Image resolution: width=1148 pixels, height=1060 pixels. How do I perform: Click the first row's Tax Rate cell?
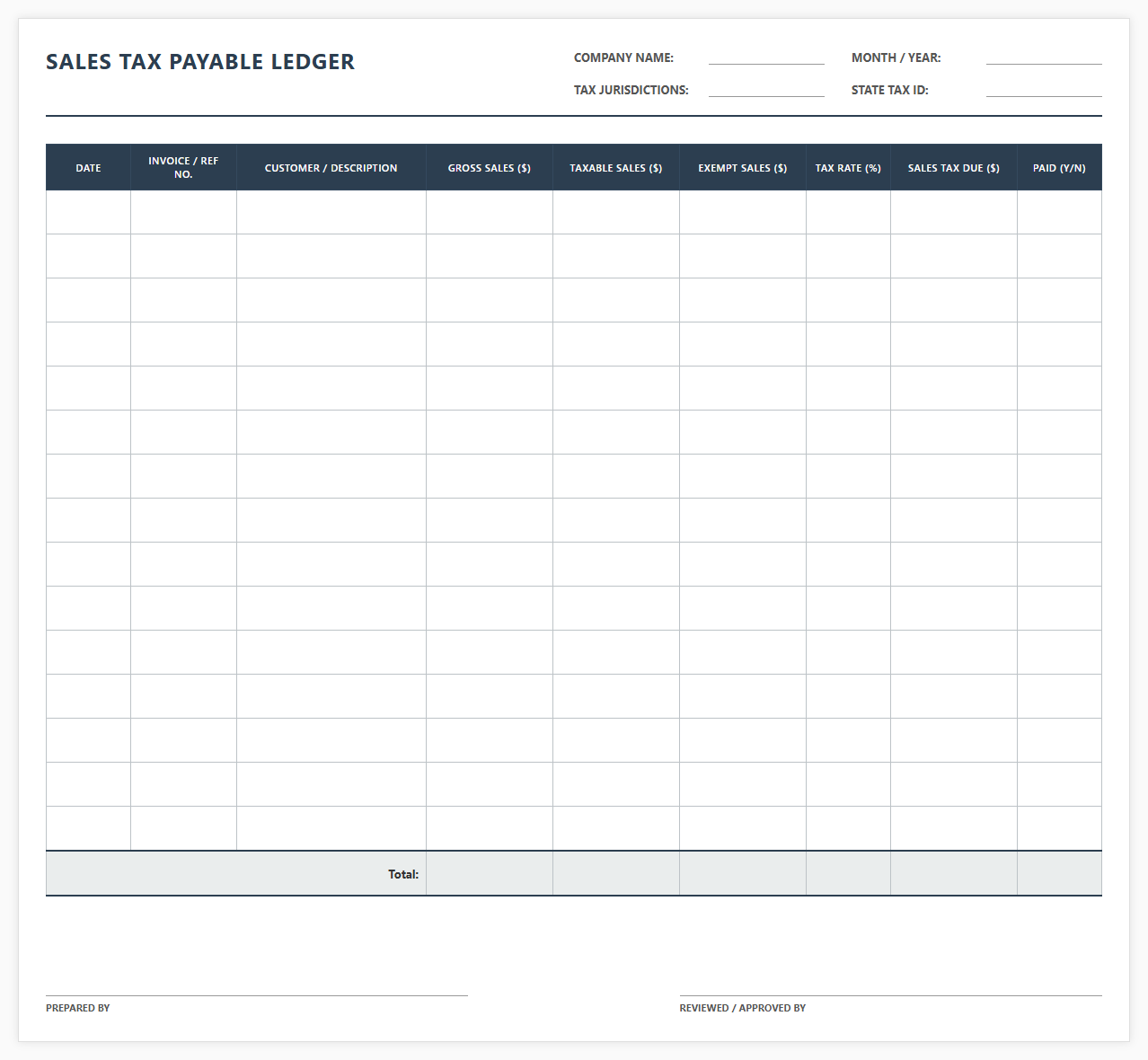(x=848, y=212)
